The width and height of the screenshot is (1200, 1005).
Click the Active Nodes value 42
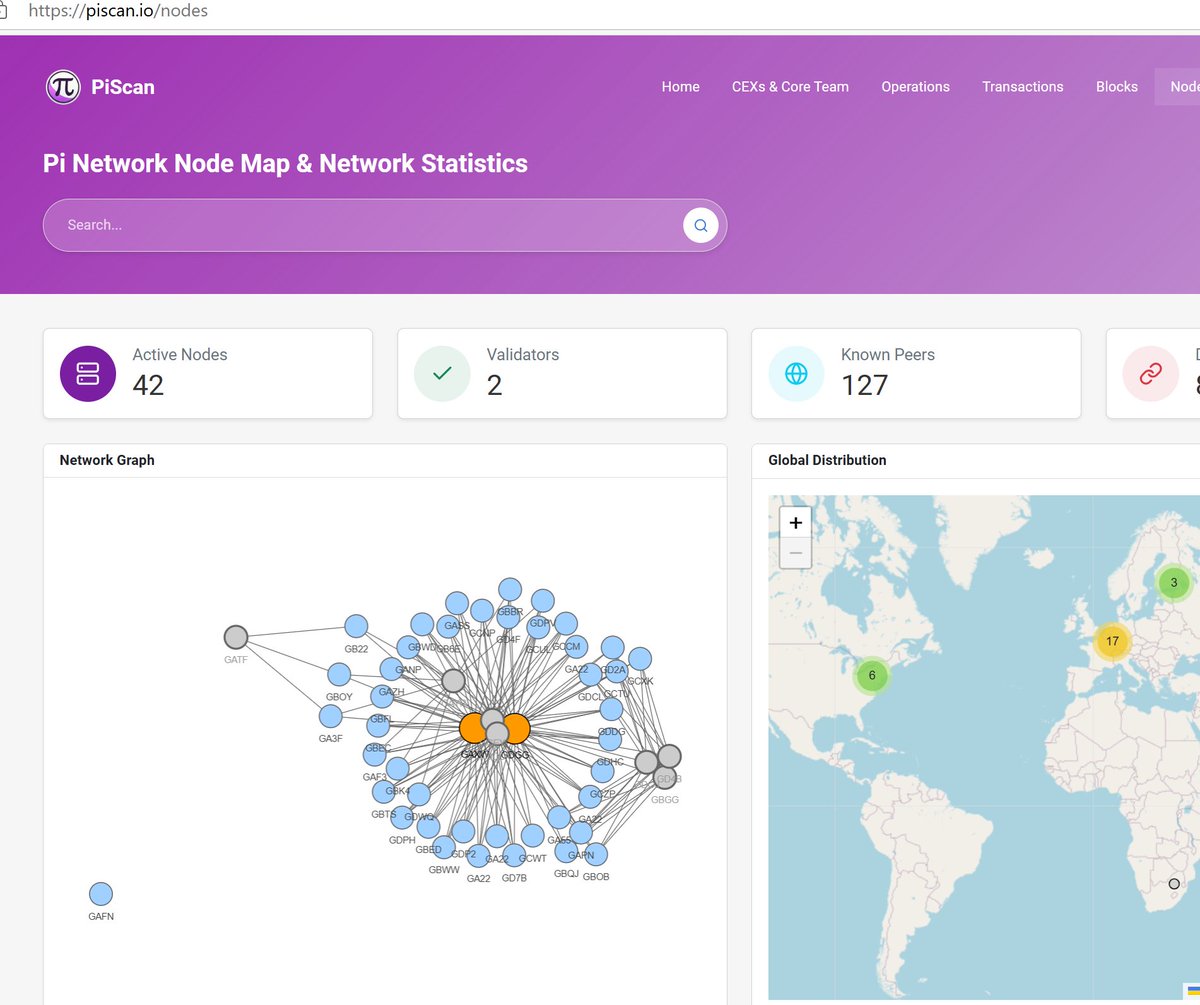point(148,385)
